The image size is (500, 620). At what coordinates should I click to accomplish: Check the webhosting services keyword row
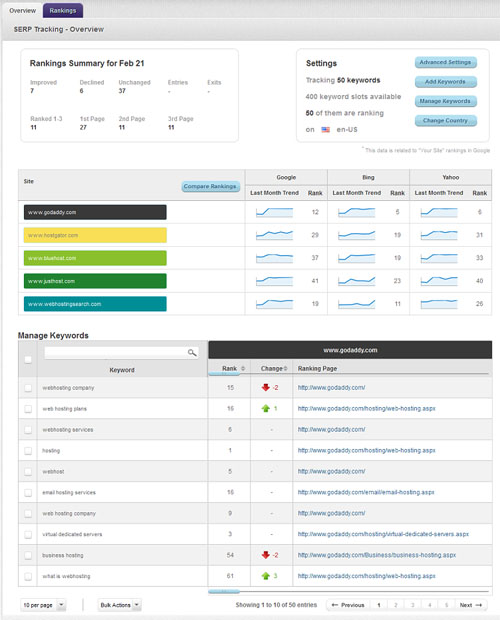[28, 430]
